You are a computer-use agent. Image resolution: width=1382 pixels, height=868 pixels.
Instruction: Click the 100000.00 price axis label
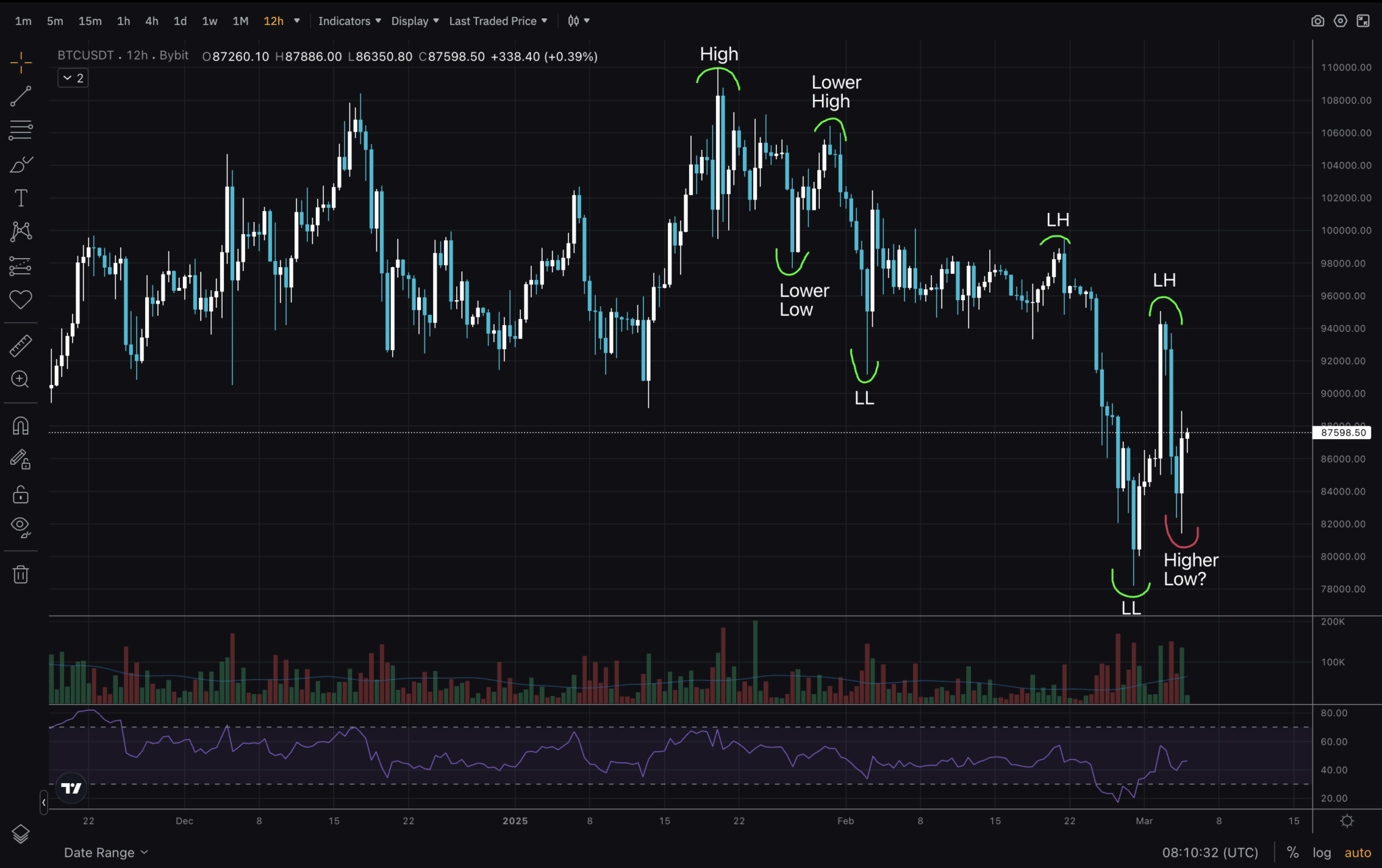(x=1346, y=231)
